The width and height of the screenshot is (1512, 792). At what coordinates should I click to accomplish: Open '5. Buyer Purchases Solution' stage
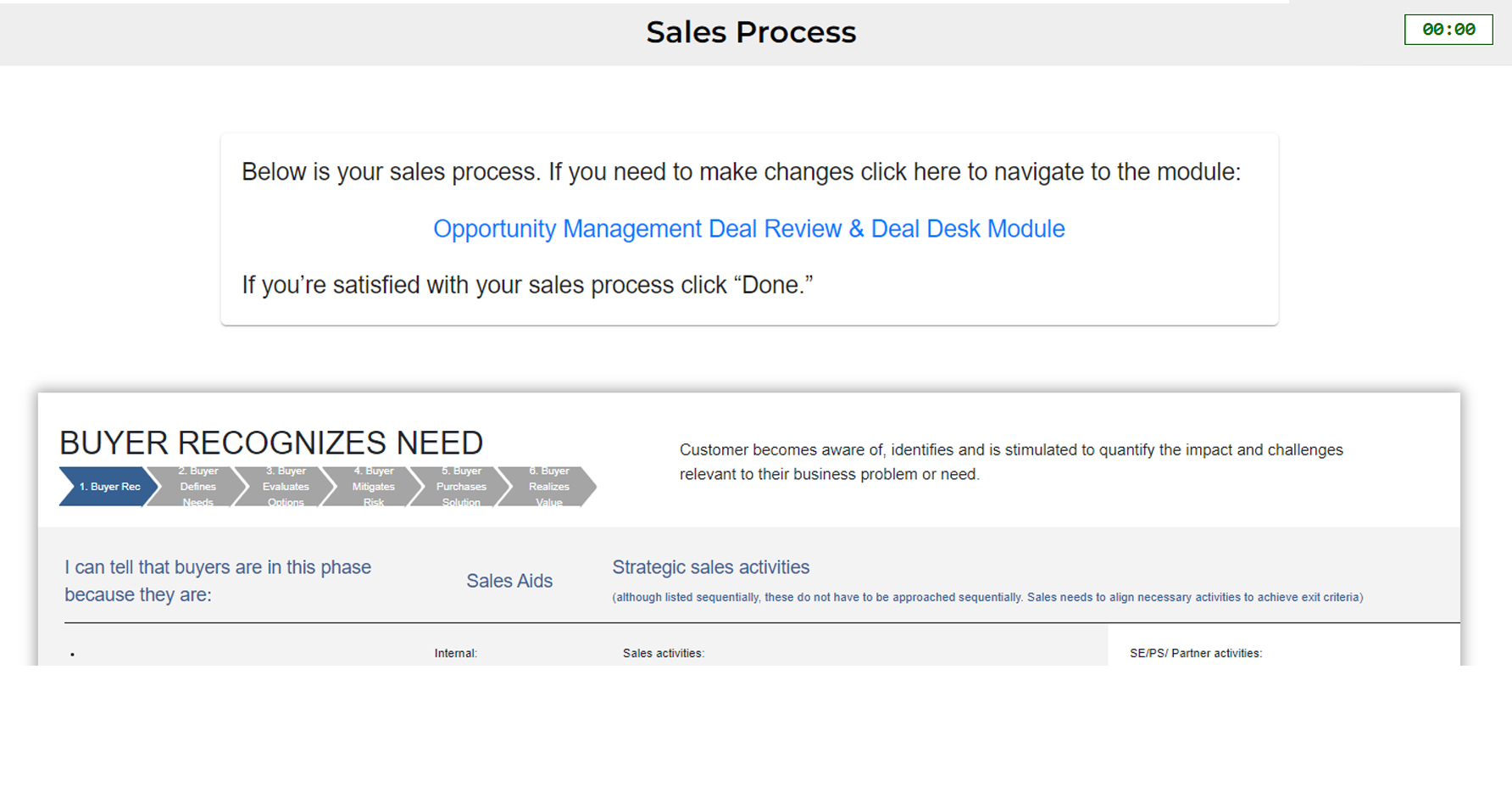tap(461, 487)
